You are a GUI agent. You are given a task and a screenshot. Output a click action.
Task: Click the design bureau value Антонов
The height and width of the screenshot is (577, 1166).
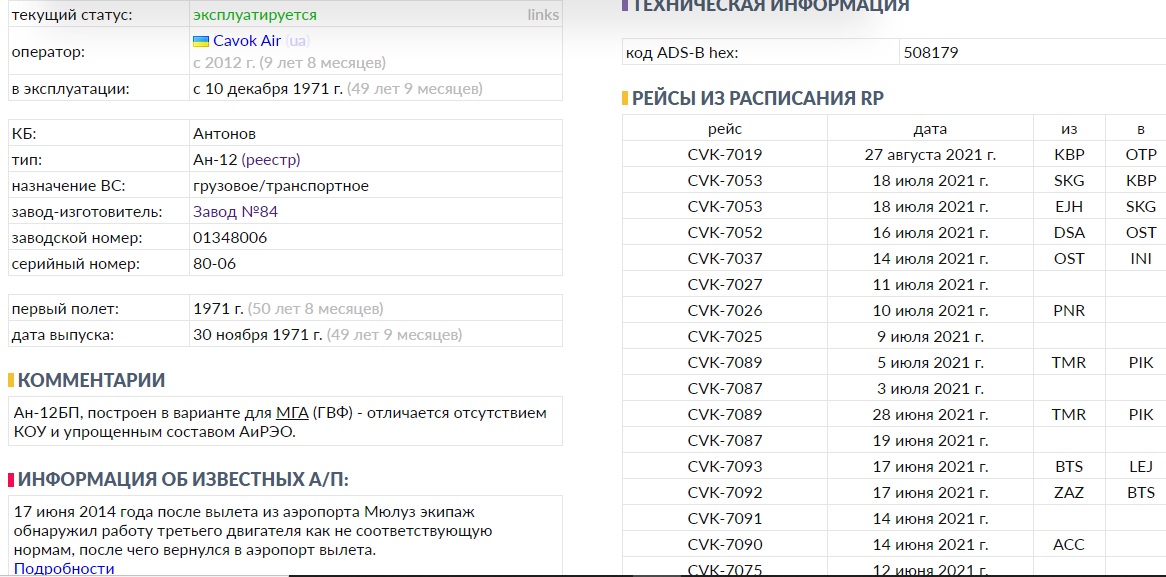click(225, 134)
